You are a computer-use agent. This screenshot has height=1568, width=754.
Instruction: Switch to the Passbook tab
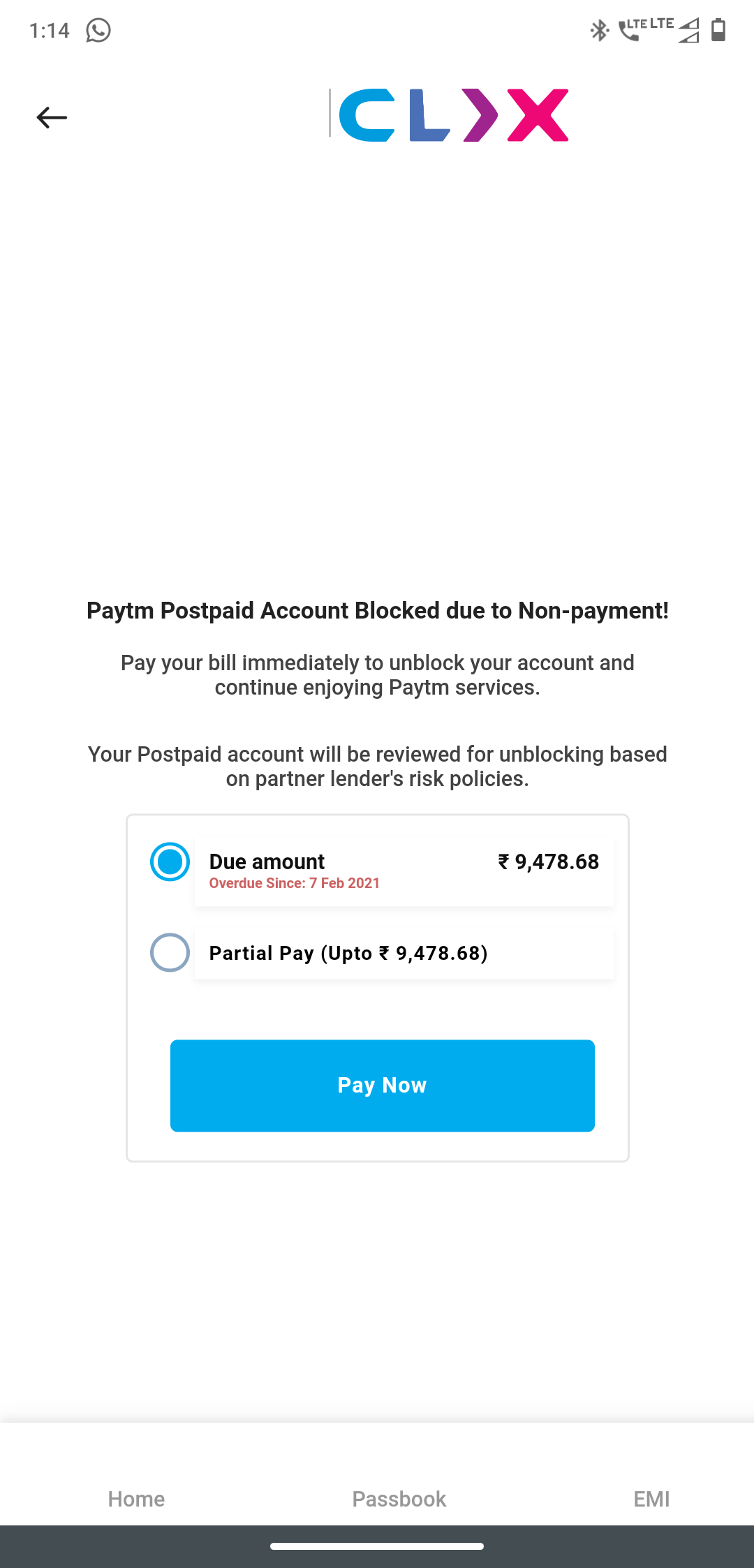tap(399, 1499)
